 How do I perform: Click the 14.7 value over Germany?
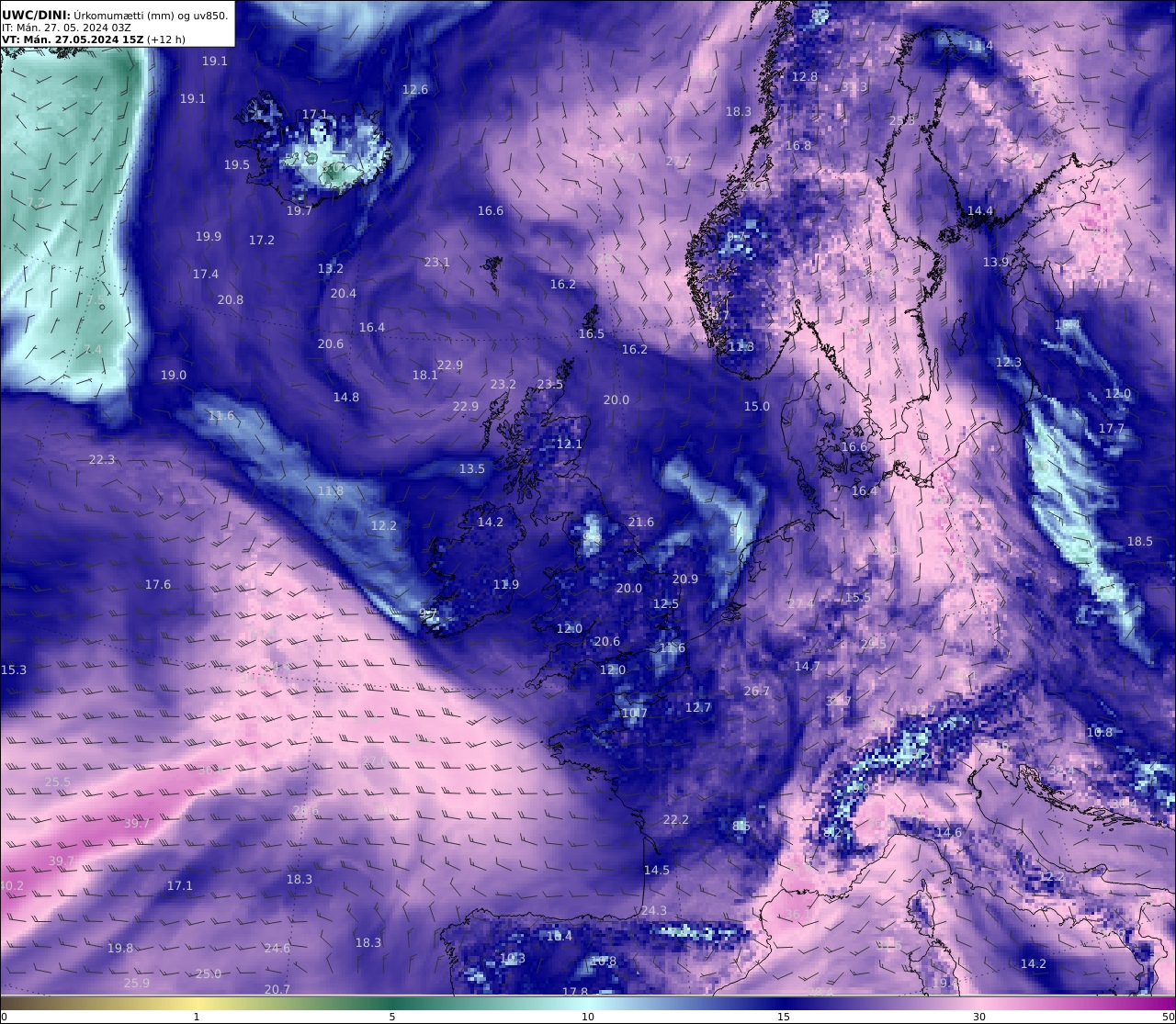(x=808, y=666)
